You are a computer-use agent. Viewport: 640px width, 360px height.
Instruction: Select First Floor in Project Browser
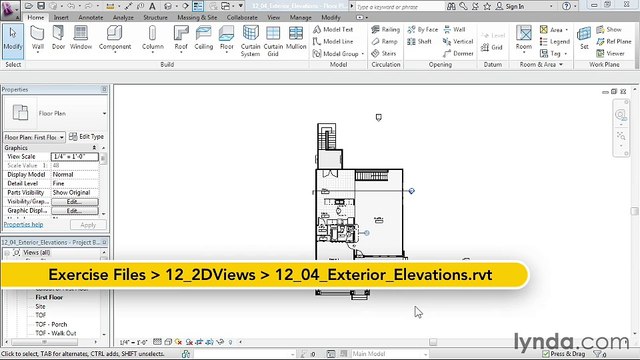point(49,297)
